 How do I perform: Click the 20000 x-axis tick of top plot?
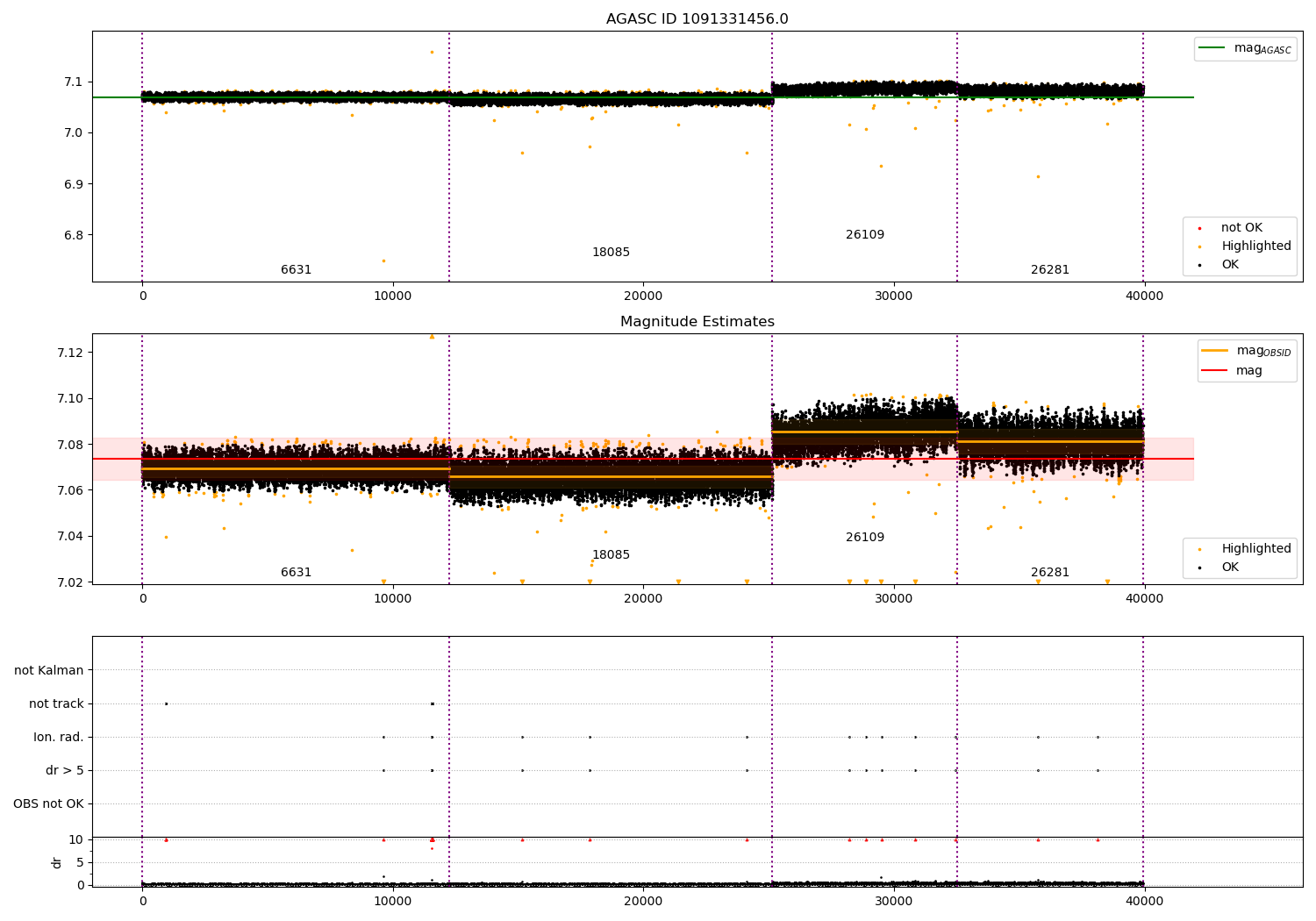[x=643, y=296]
